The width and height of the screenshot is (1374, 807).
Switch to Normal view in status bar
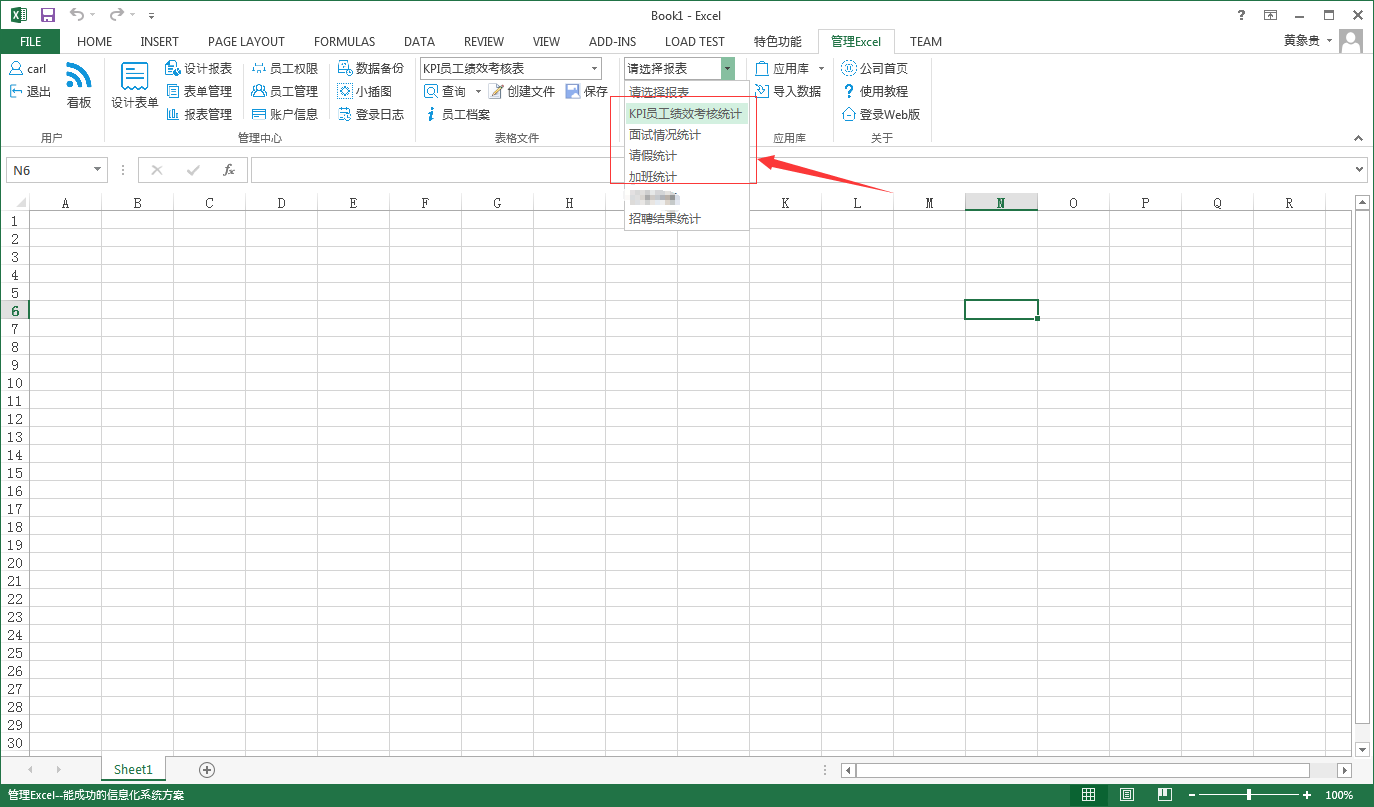1088,795
